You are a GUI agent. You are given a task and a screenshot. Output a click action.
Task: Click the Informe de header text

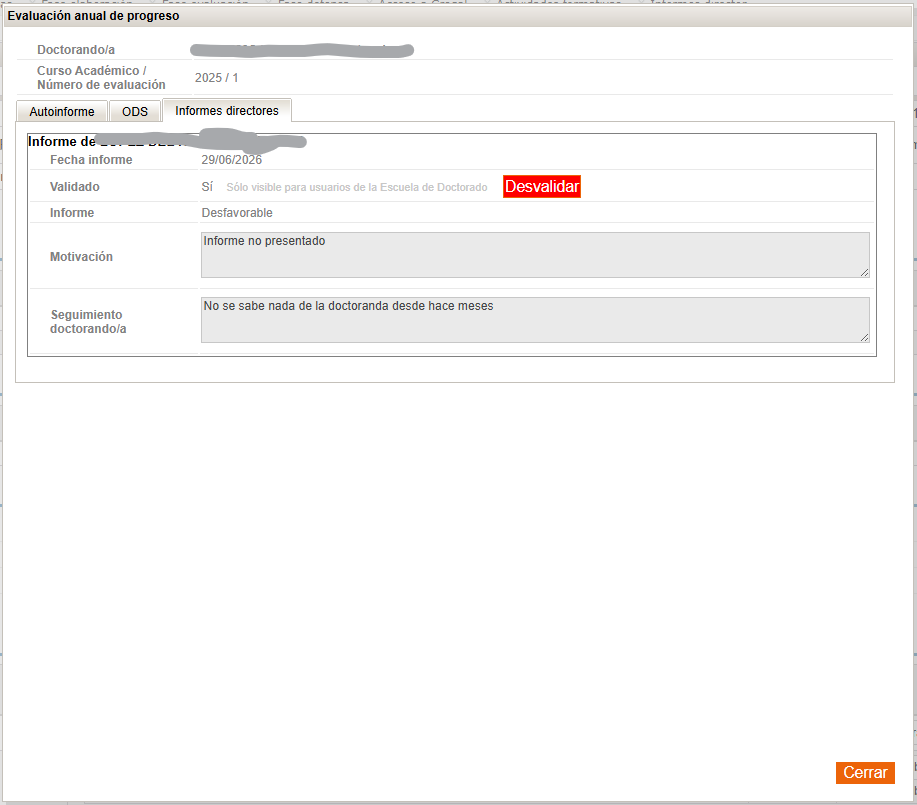61,142
